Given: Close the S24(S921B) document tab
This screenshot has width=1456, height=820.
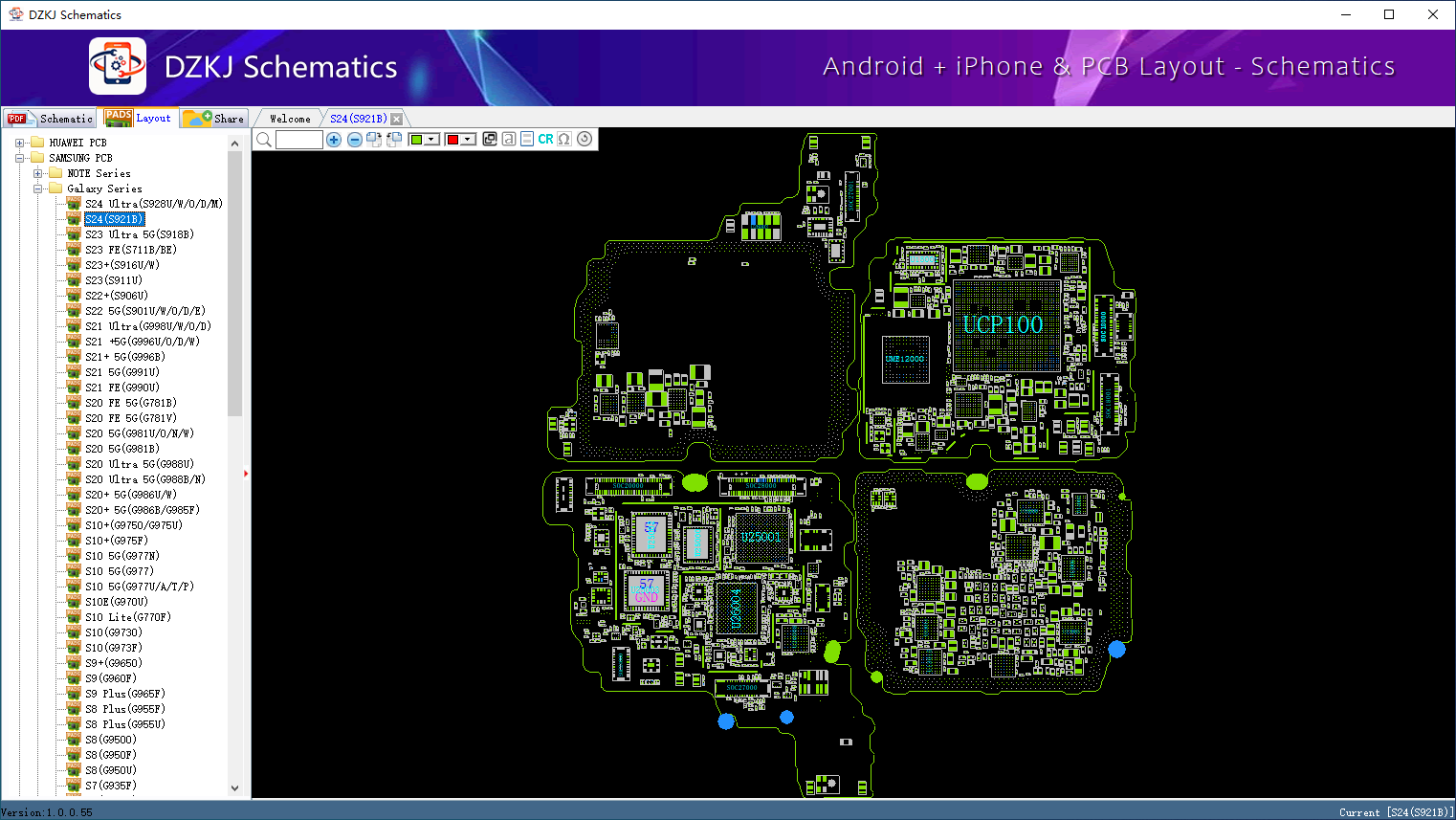Looking at the screenshot, I should 397,119.
